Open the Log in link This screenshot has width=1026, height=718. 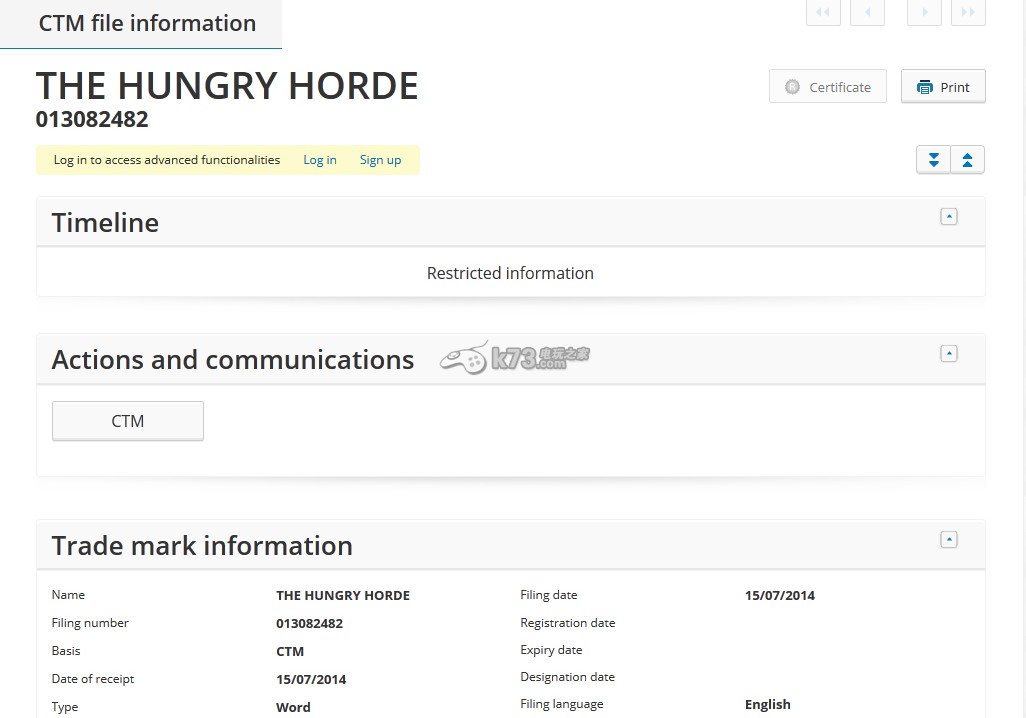(320, 160)
